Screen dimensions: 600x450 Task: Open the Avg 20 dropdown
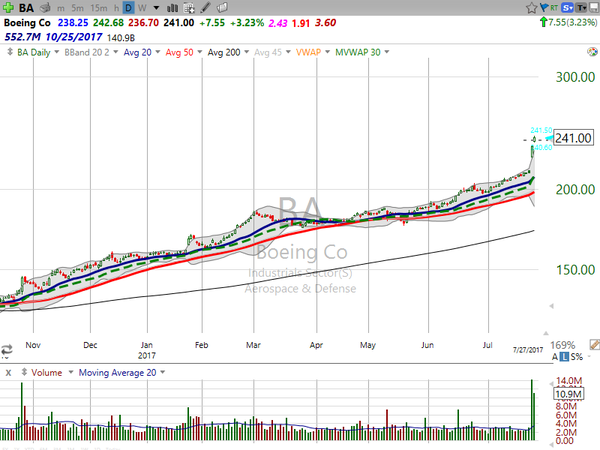pos(157,52)
